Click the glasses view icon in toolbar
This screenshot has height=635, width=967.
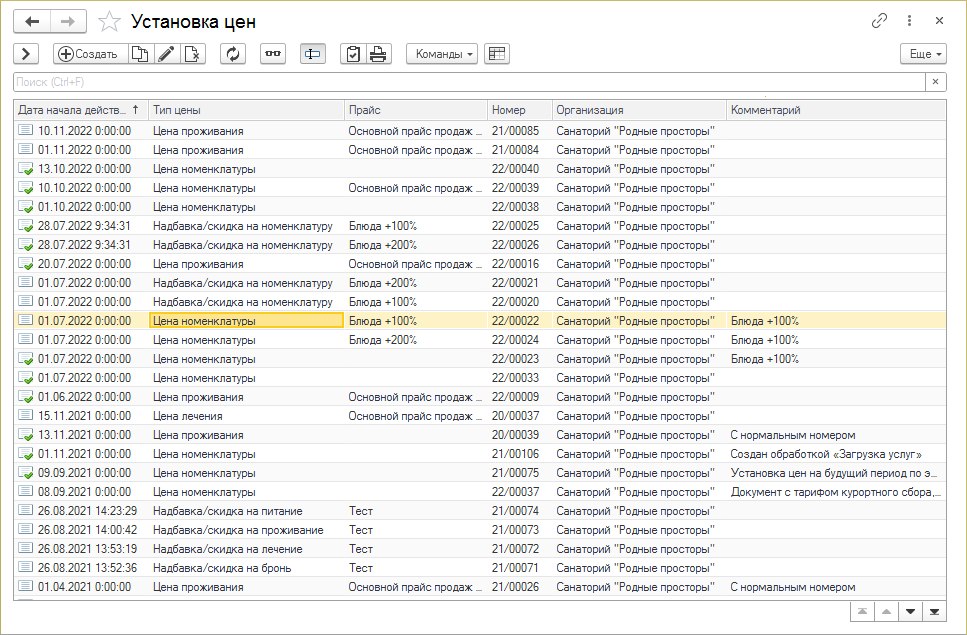(x=272, y=54)
